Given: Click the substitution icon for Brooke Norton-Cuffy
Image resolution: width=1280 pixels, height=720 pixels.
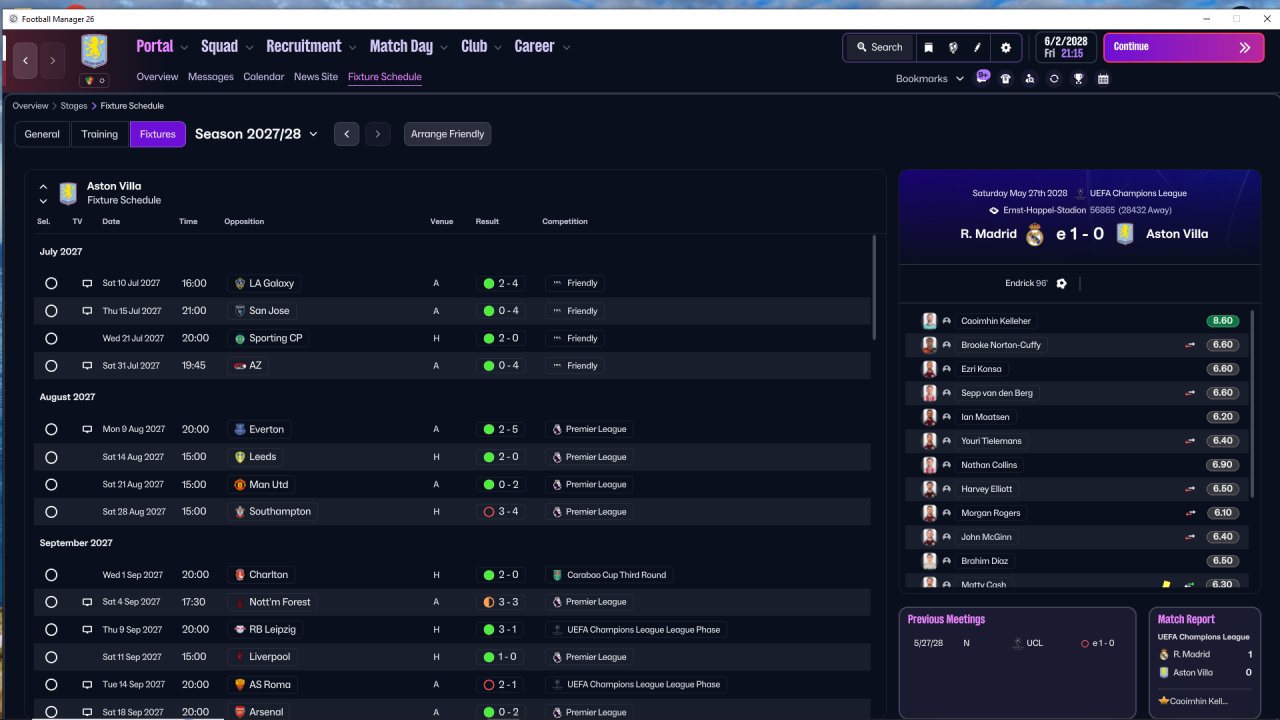Looking at the screenshot, I should pos(1190,345).
